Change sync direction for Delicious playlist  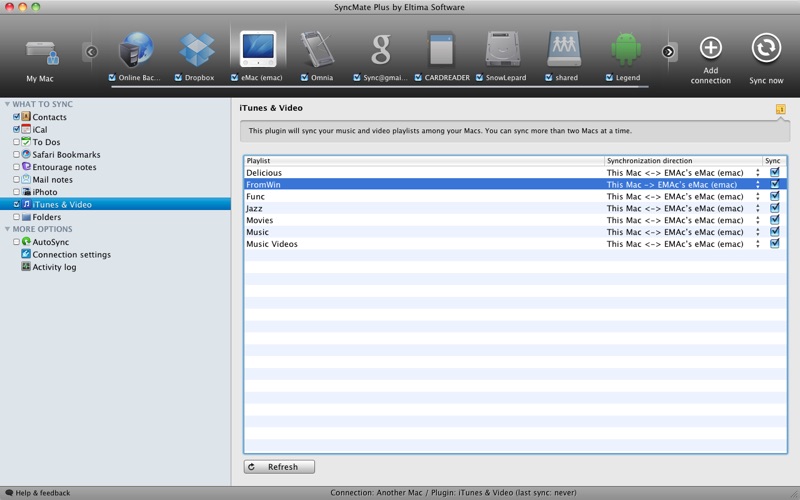tap(758, 173)
